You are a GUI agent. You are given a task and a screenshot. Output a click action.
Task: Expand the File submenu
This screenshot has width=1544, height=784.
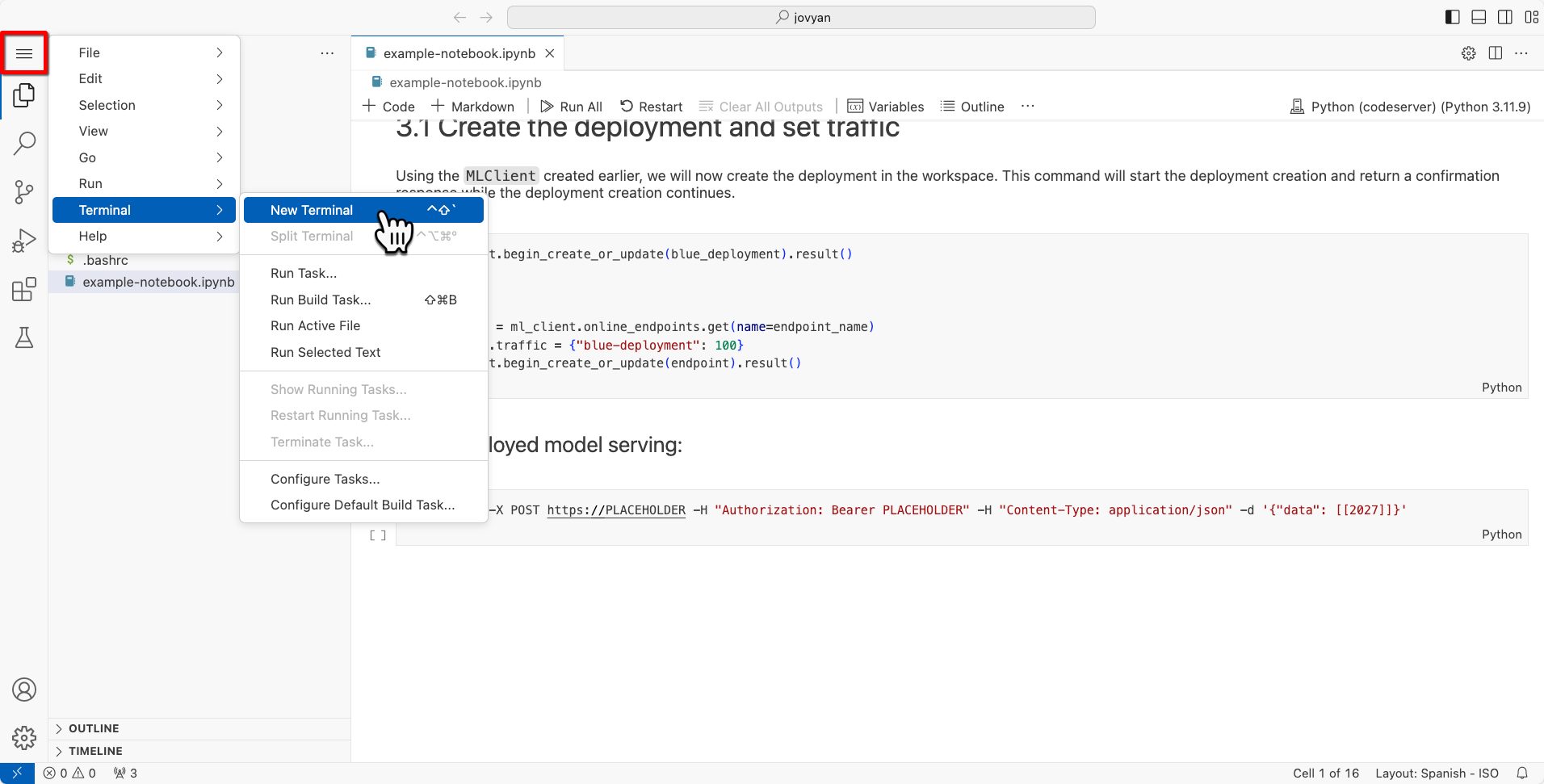(145, 52)
